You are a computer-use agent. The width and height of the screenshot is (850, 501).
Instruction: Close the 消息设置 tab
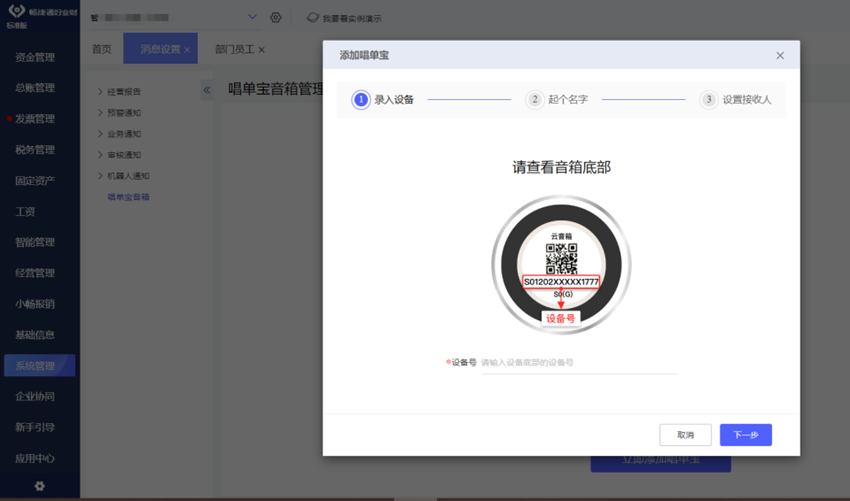coord(187,50)
